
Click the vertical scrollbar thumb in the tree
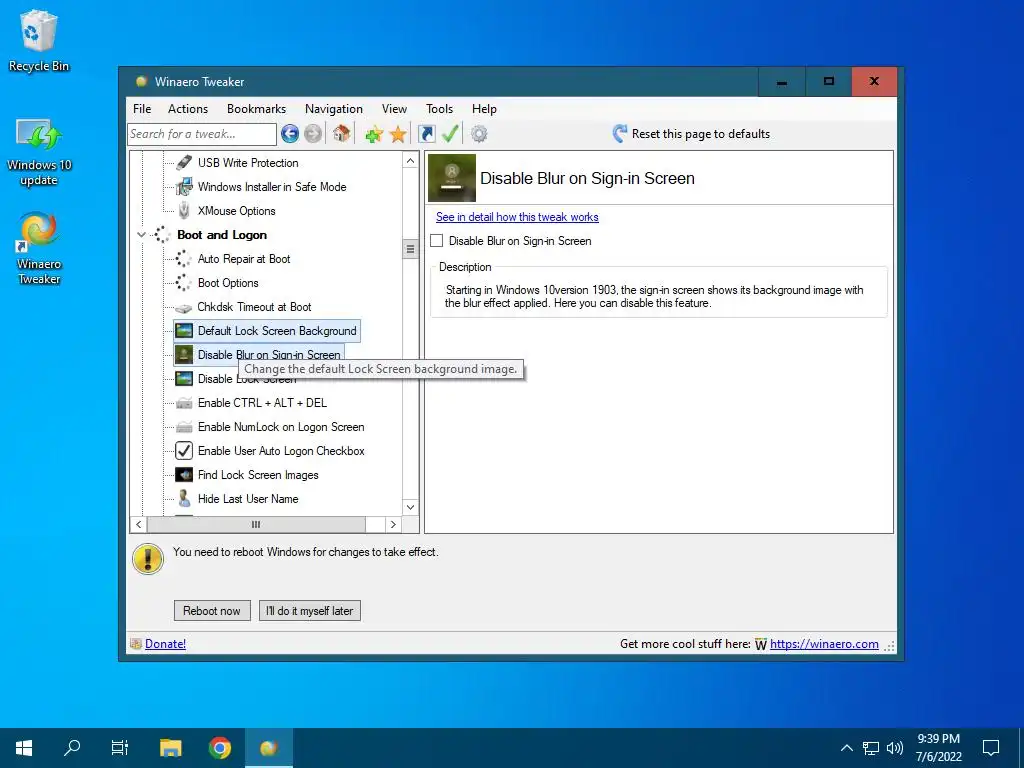(x=410, y=249)
